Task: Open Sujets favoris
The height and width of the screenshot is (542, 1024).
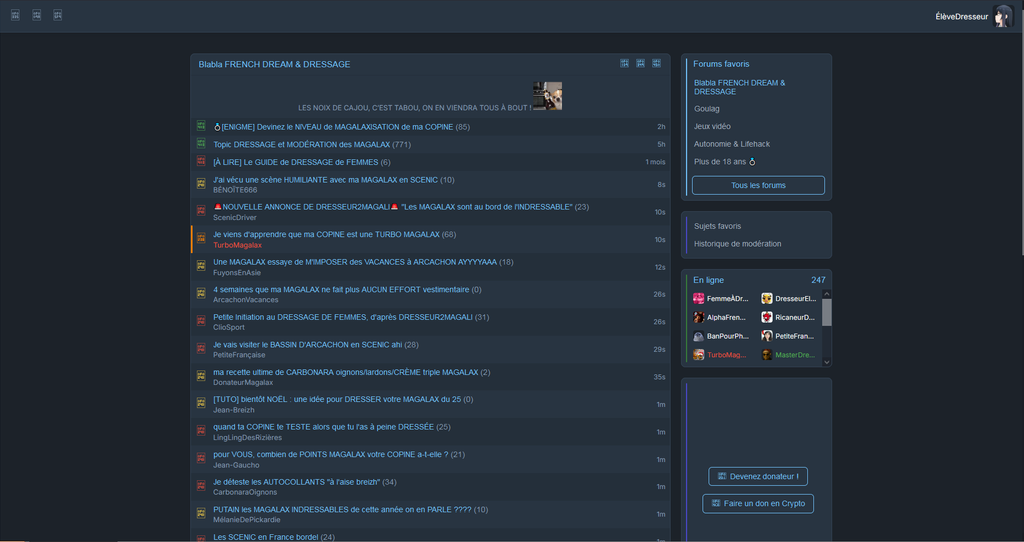Action: [x=717, y=227]
